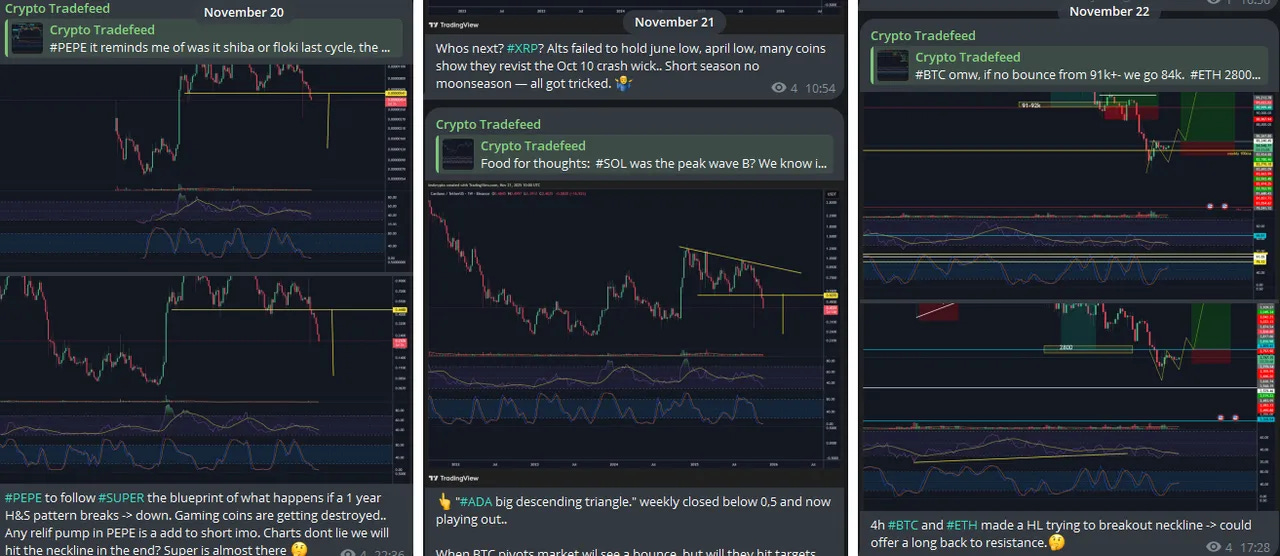Click the 10:54 message timestamp
This screenshot has height=556, width=1280.
(820, 88)
